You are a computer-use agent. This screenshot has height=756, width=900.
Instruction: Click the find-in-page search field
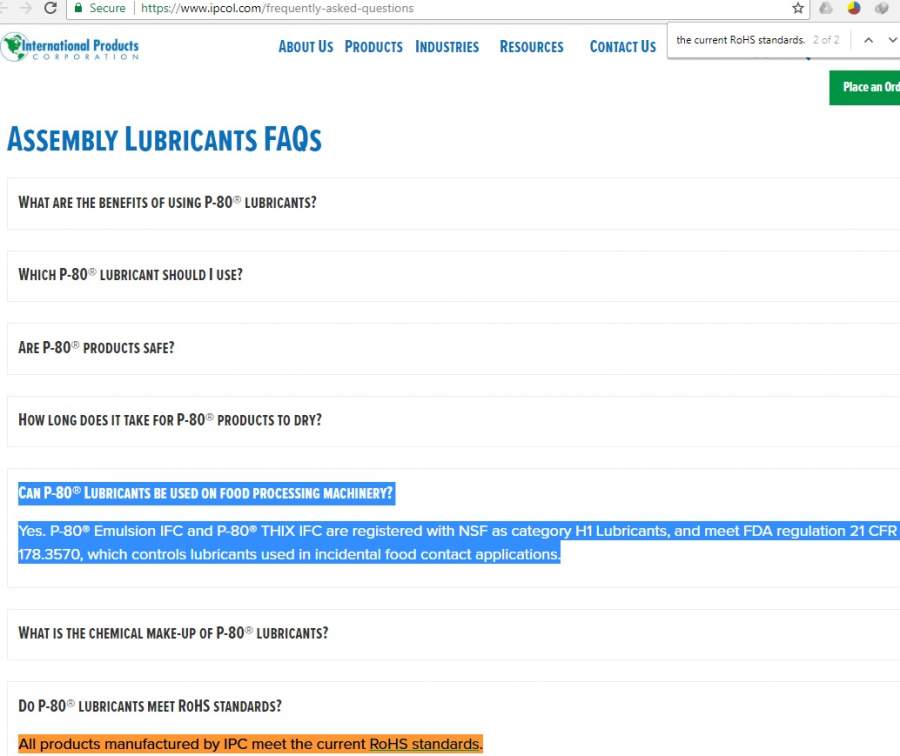pos(740,40)
